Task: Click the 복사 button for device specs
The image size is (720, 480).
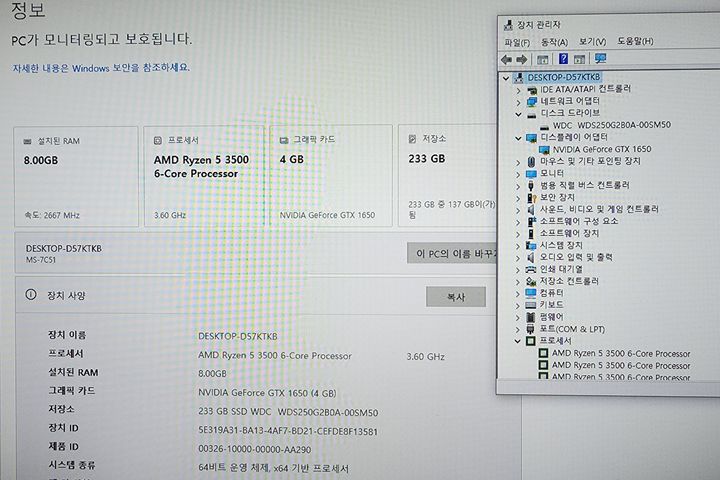Action: [x=456, y=297]
